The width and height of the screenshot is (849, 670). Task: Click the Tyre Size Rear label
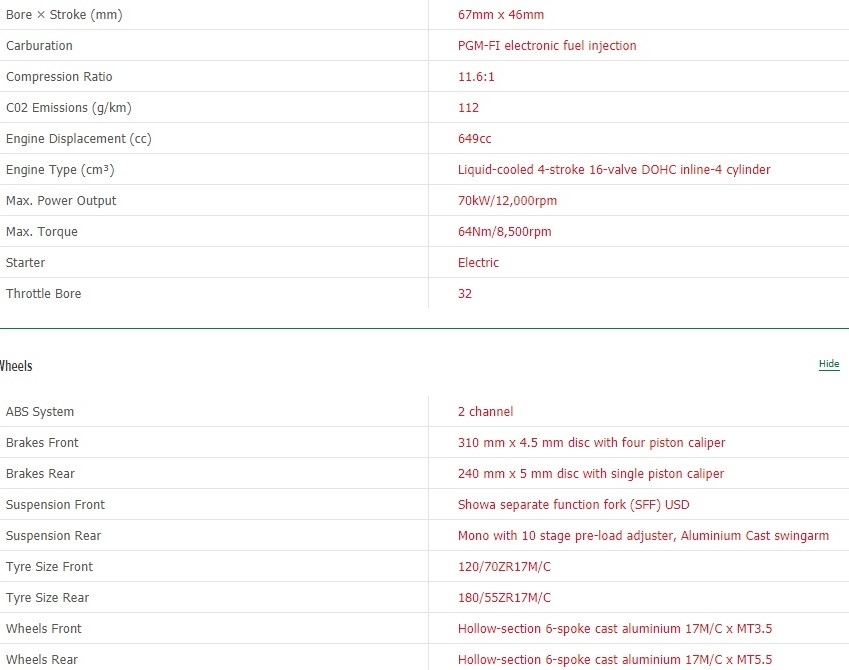coord(47,598)
